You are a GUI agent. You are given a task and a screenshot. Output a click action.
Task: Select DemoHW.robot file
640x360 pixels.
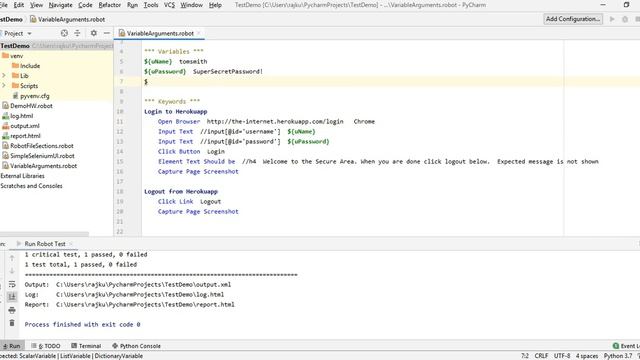coord(27,106)
